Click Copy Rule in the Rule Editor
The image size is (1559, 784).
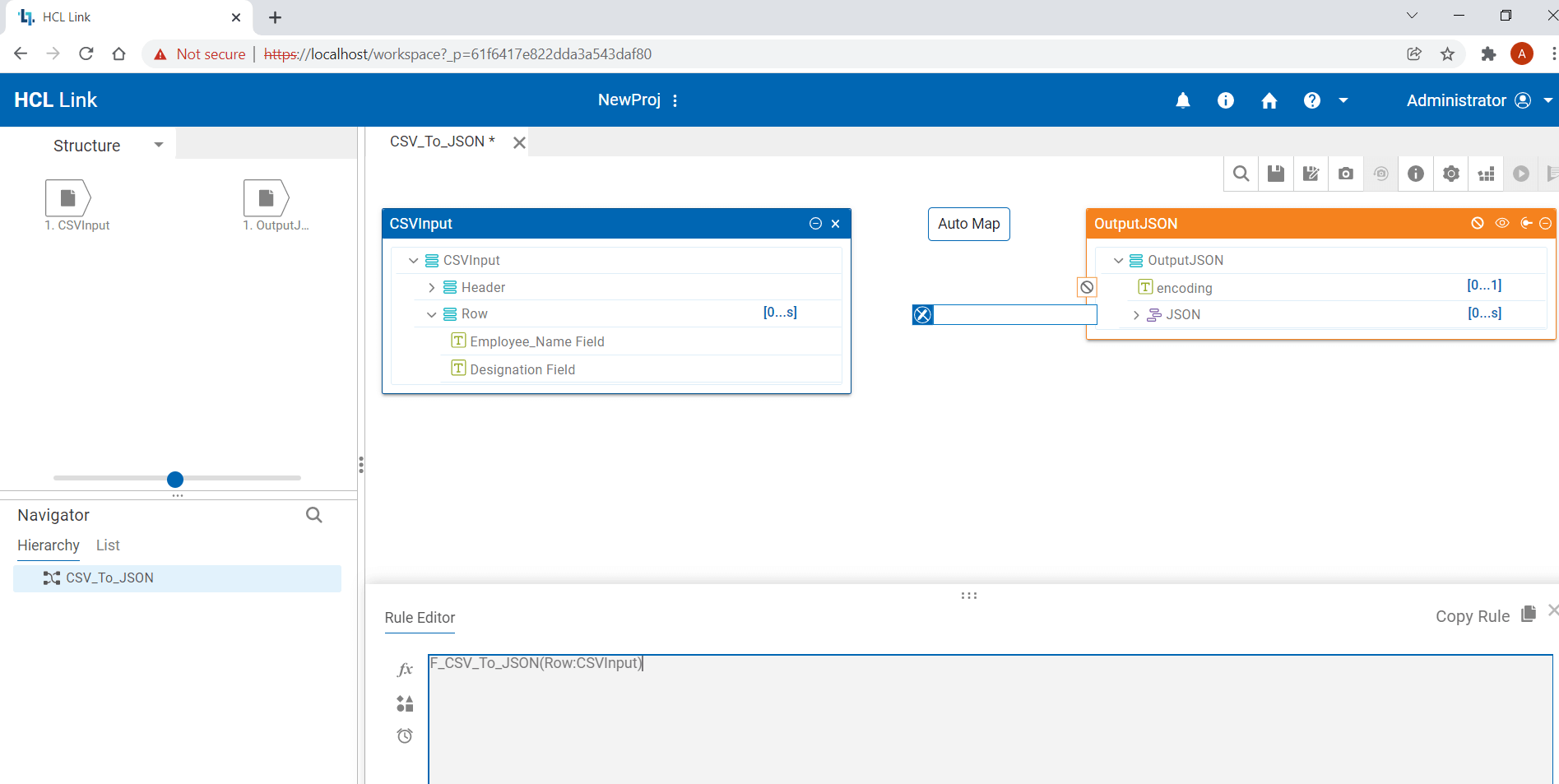click(x=1473, y=616)
